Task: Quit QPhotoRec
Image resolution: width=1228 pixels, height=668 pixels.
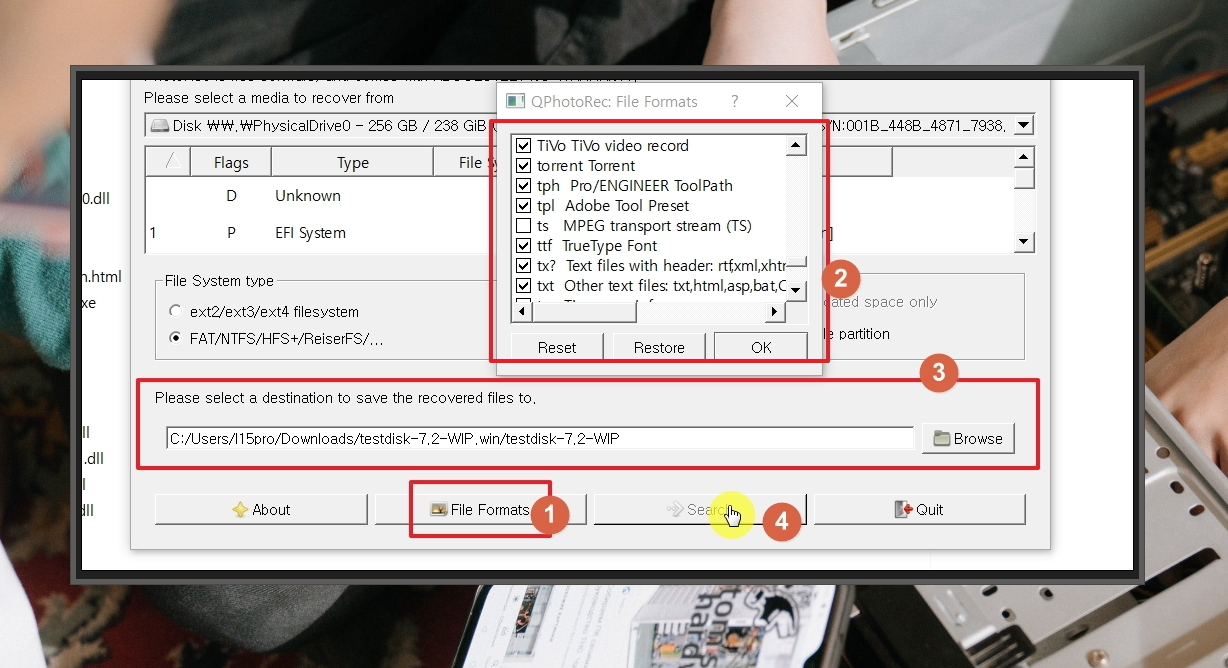Action: (x=919, y=510)
